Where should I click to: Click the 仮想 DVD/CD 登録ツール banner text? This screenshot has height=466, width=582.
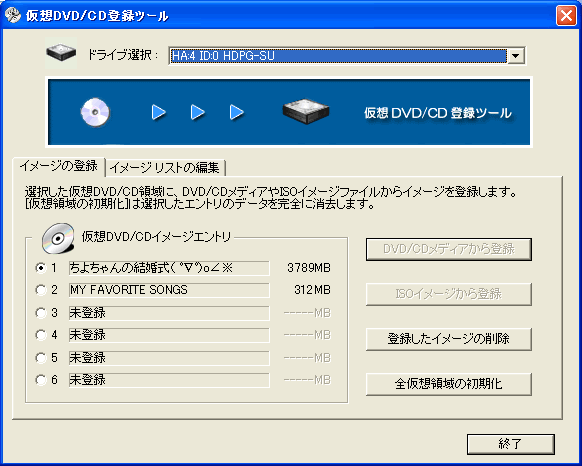[438, 113]
